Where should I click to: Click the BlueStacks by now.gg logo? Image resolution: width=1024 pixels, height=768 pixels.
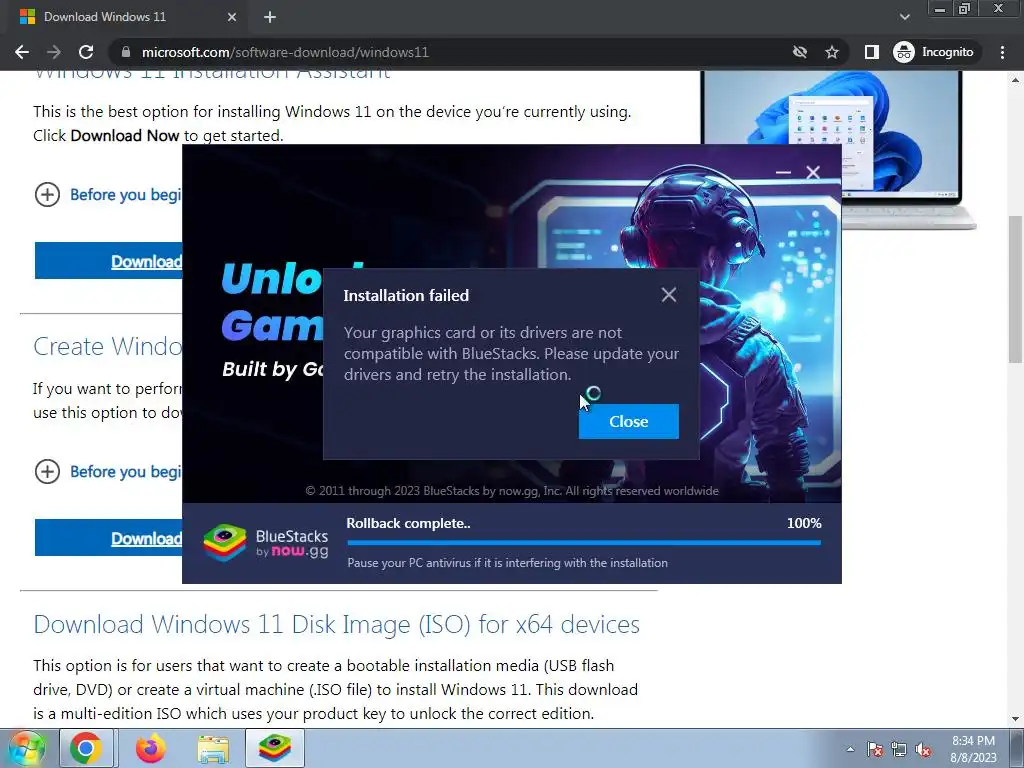coord(266,543)
